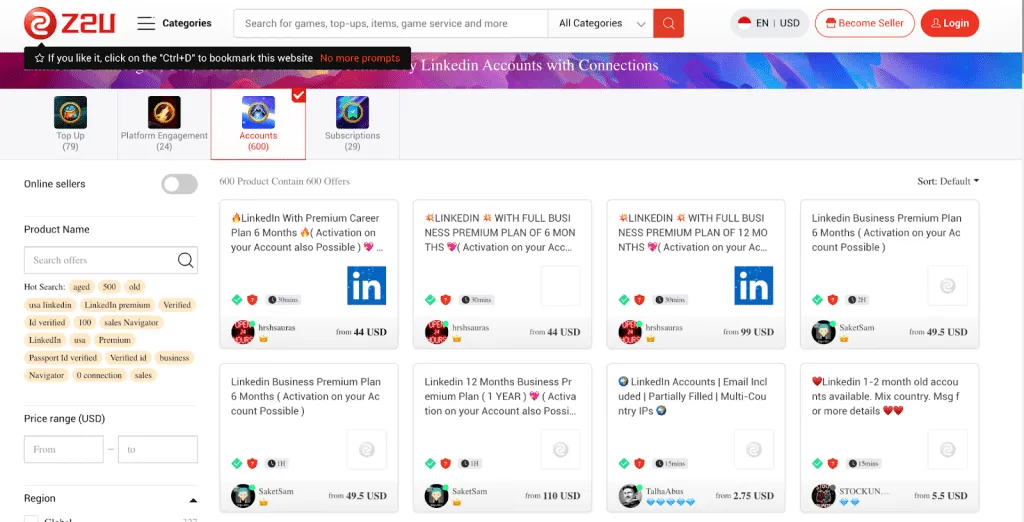This screenshot has width=1024, height=522.
Task: Click green verified badge on TalhaAbus card
Action: pyautogui.click(x=624, y=463)
